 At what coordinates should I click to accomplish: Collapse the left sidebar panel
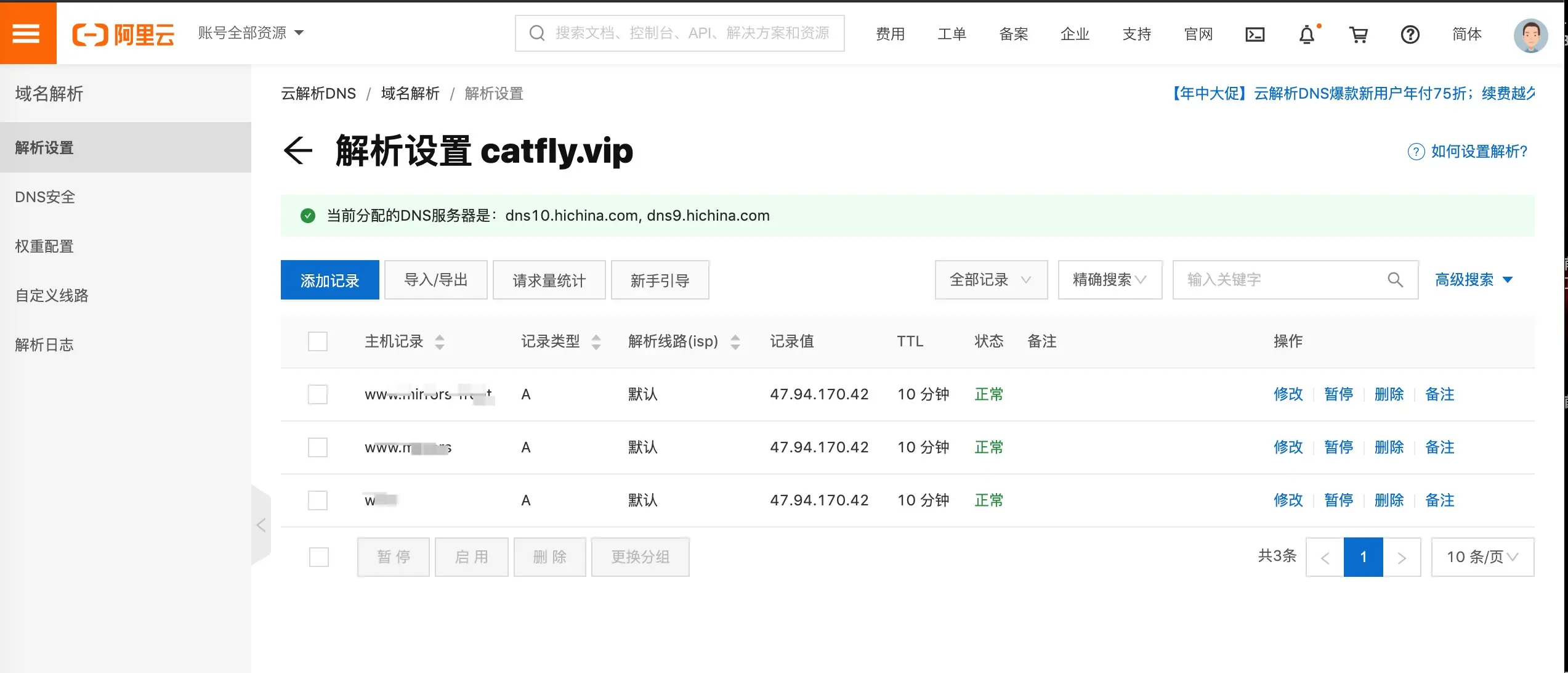(261, 525)
